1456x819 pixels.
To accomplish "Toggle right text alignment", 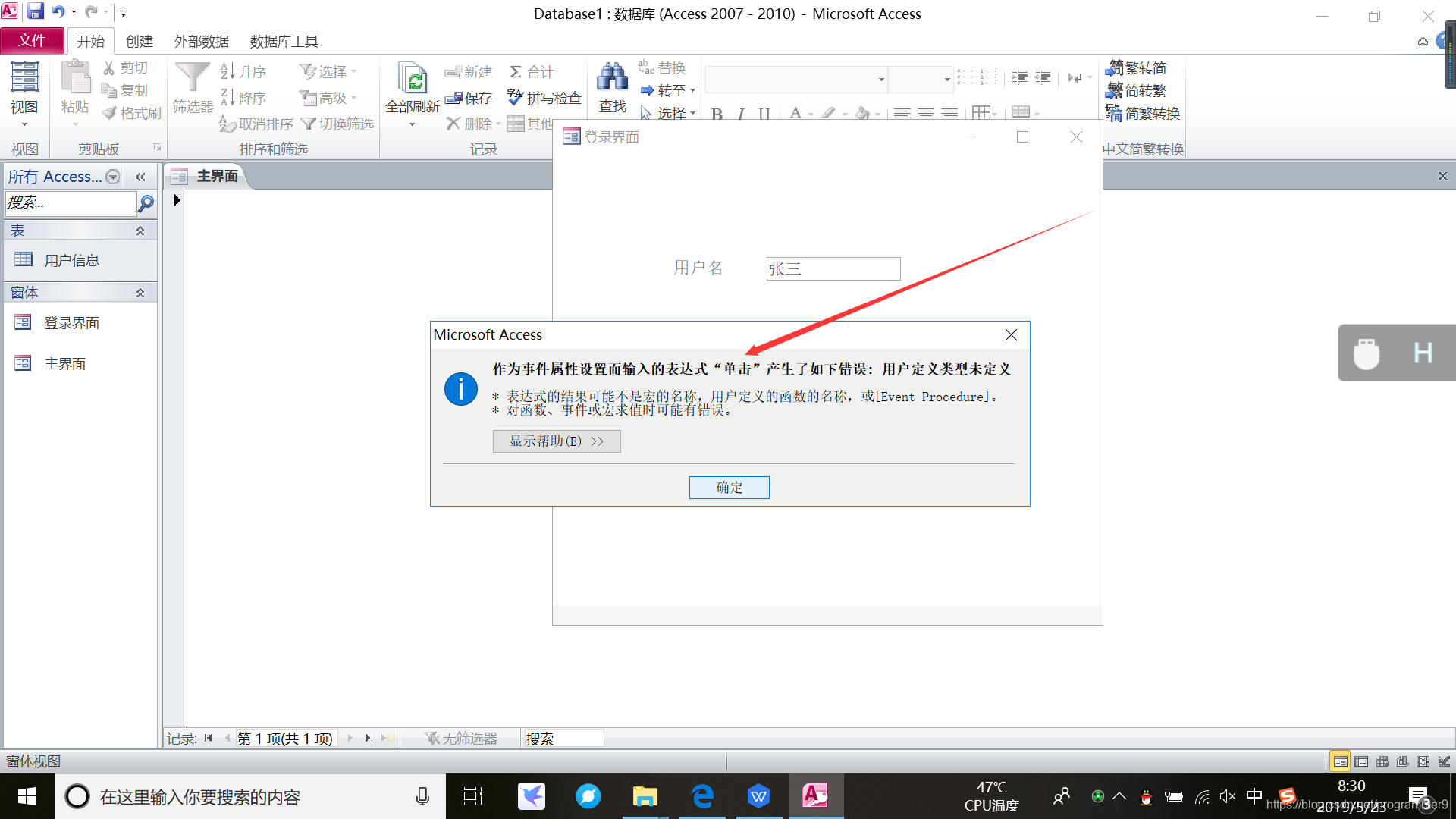I will pyautogui.click(x=949, y=114).
